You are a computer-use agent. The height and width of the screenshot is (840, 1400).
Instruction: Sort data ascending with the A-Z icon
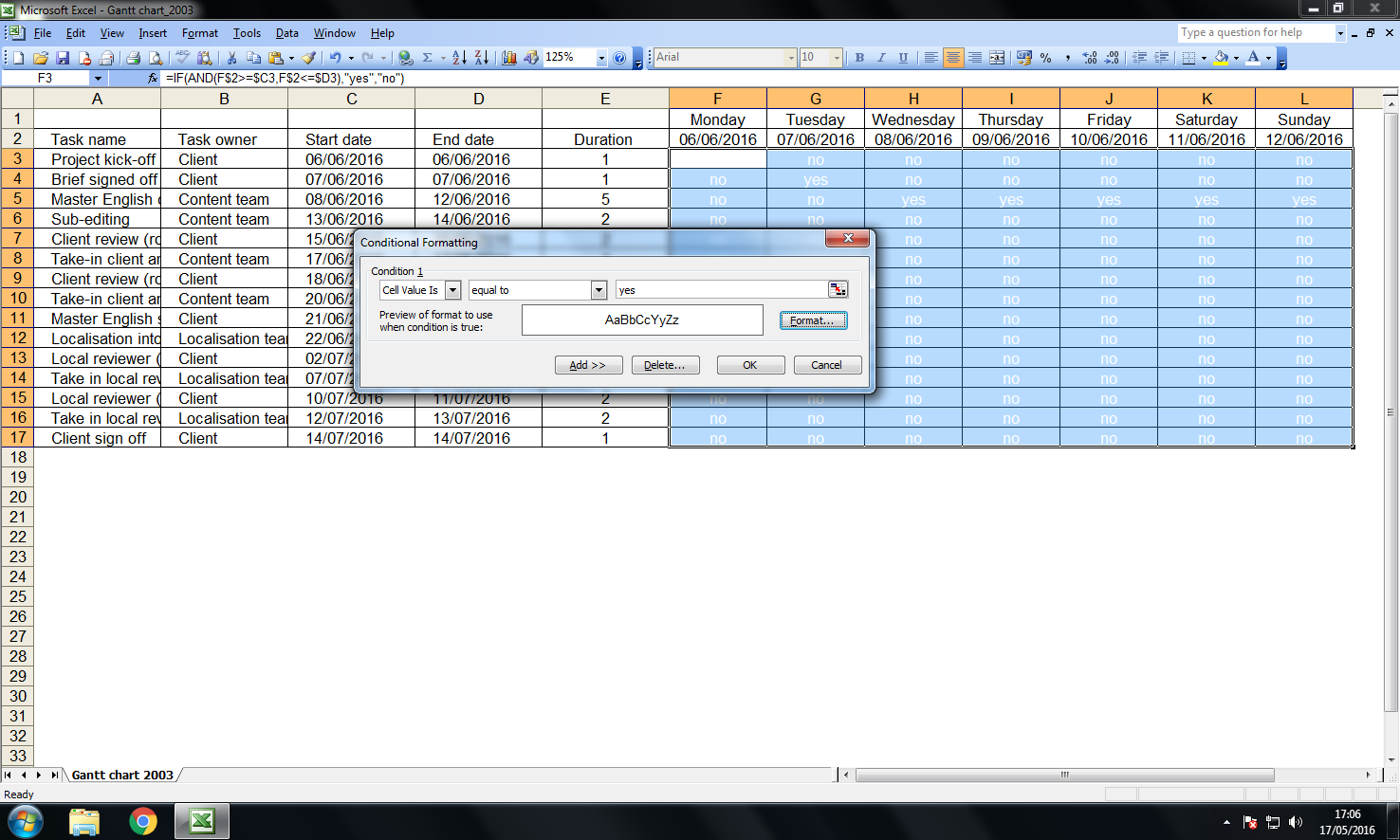pos(461,57)
